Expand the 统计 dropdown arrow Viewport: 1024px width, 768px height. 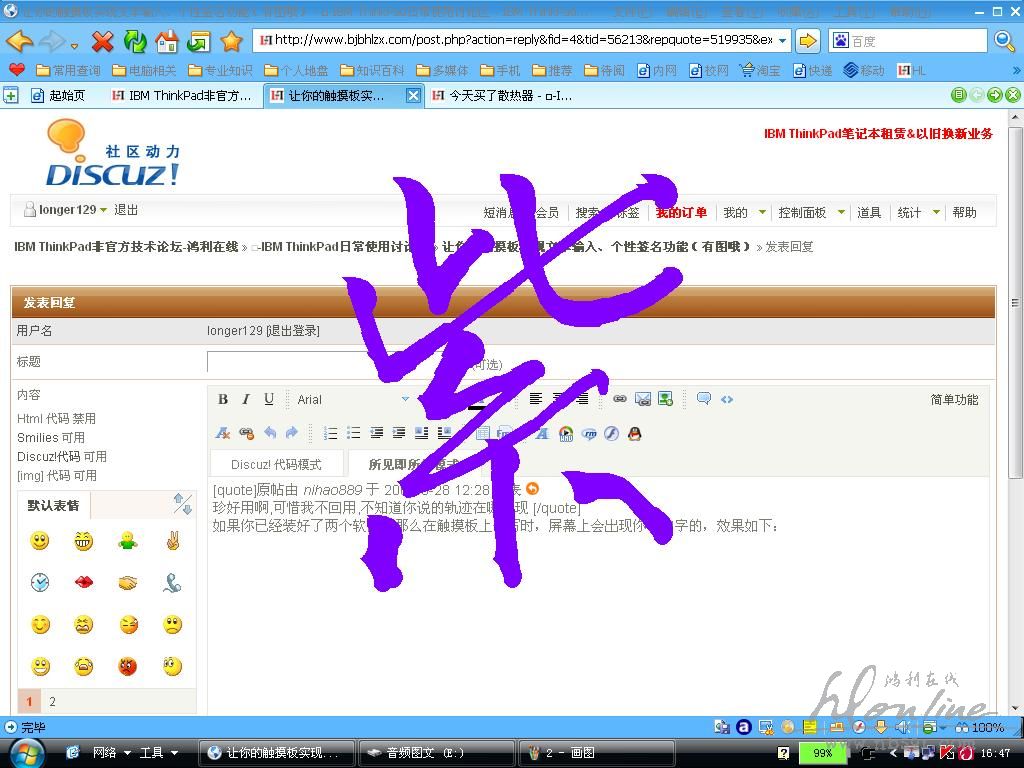(936, 212)
